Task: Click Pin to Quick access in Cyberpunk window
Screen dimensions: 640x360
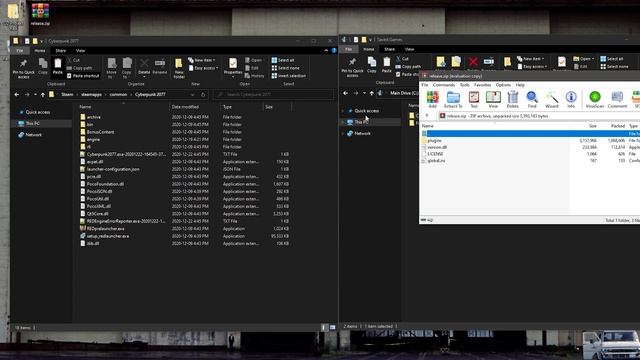Action: [24, 68]
